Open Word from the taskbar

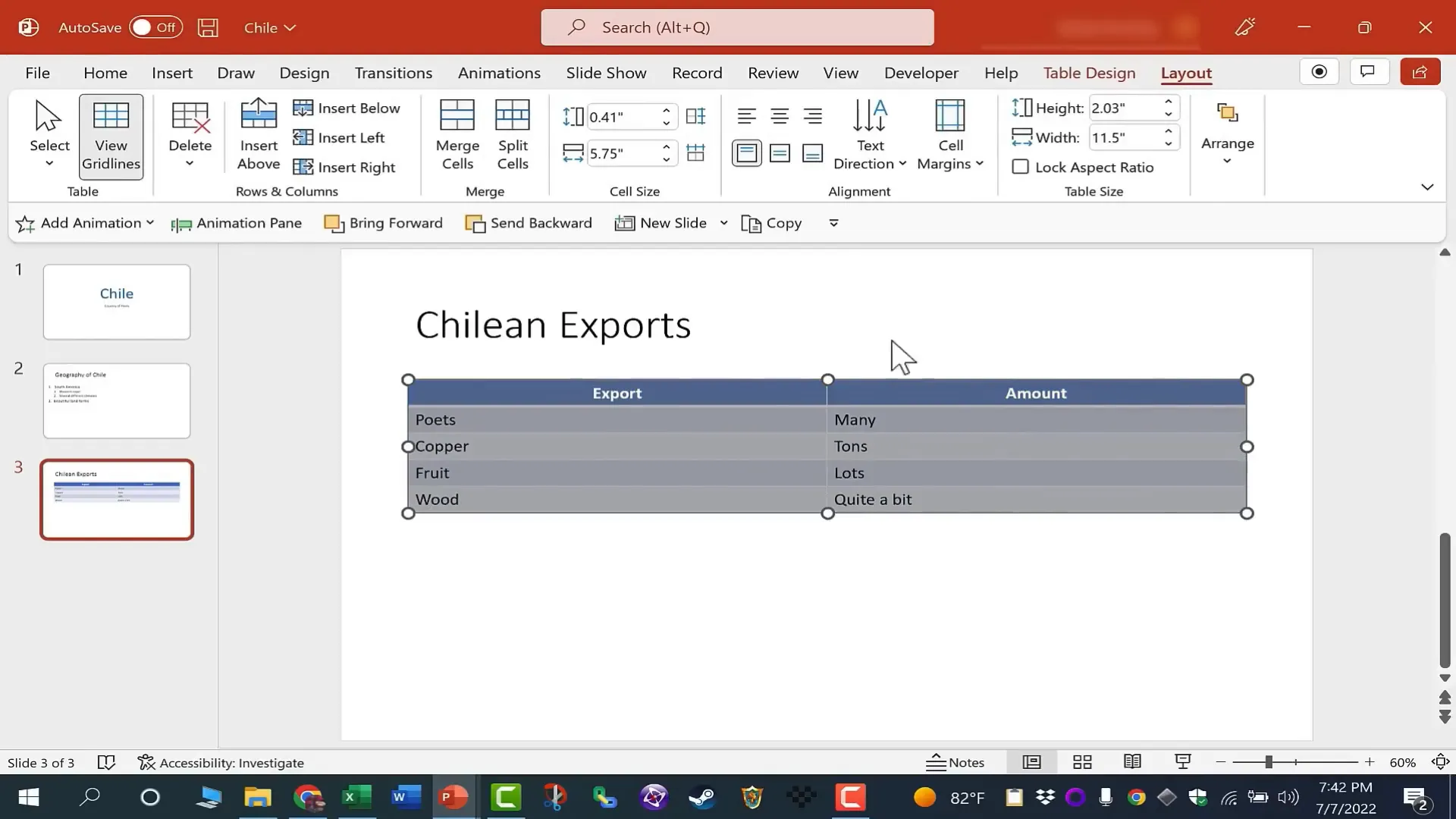pyautogui.click(x=406, y=797)
